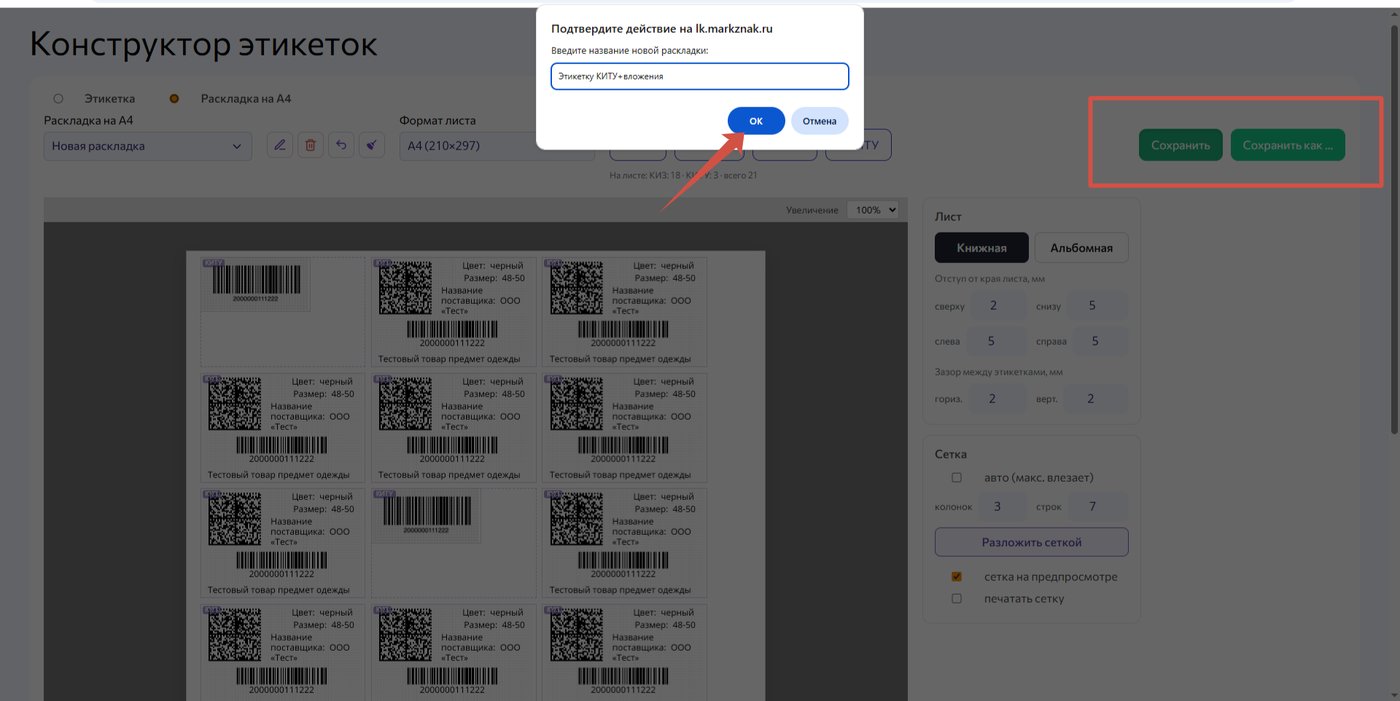Select the Этикетка radio button
This screenshot has height=701, width=1400.
(58, 99)
